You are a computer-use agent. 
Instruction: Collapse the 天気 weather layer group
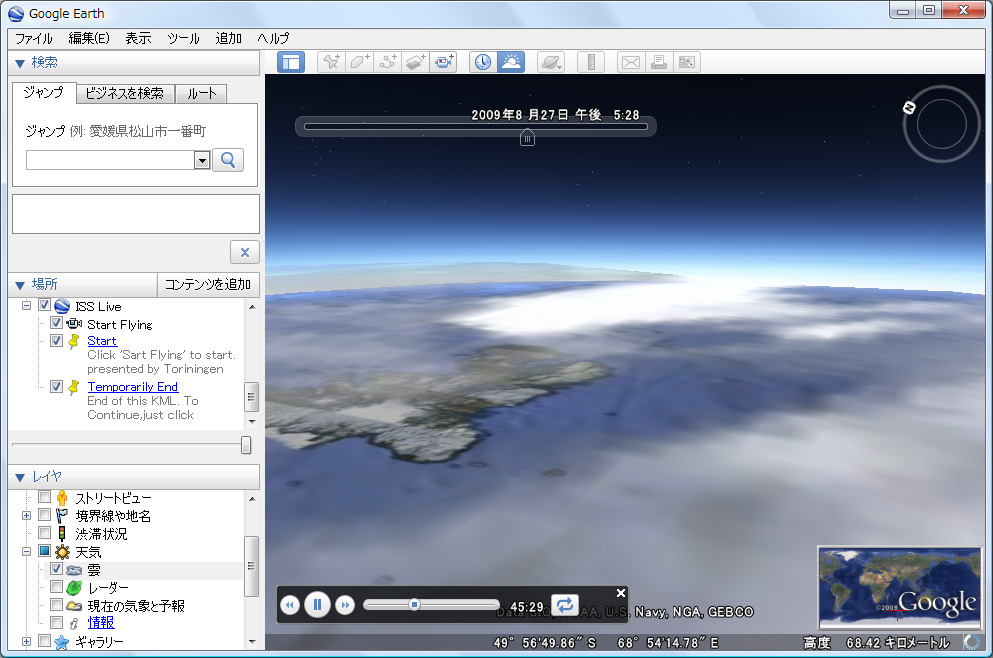pyautogui.click(x=25, y=550)
